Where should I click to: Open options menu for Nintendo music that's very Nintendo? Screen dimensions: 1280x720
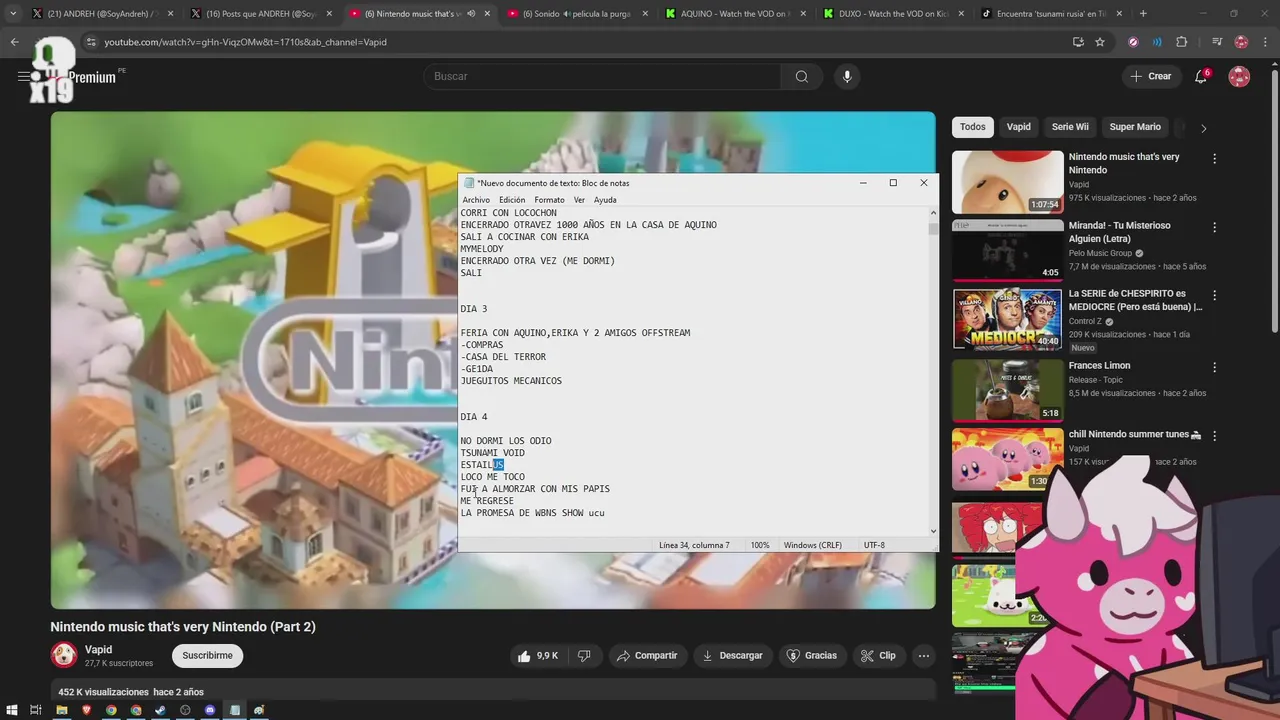(1215, 159)
